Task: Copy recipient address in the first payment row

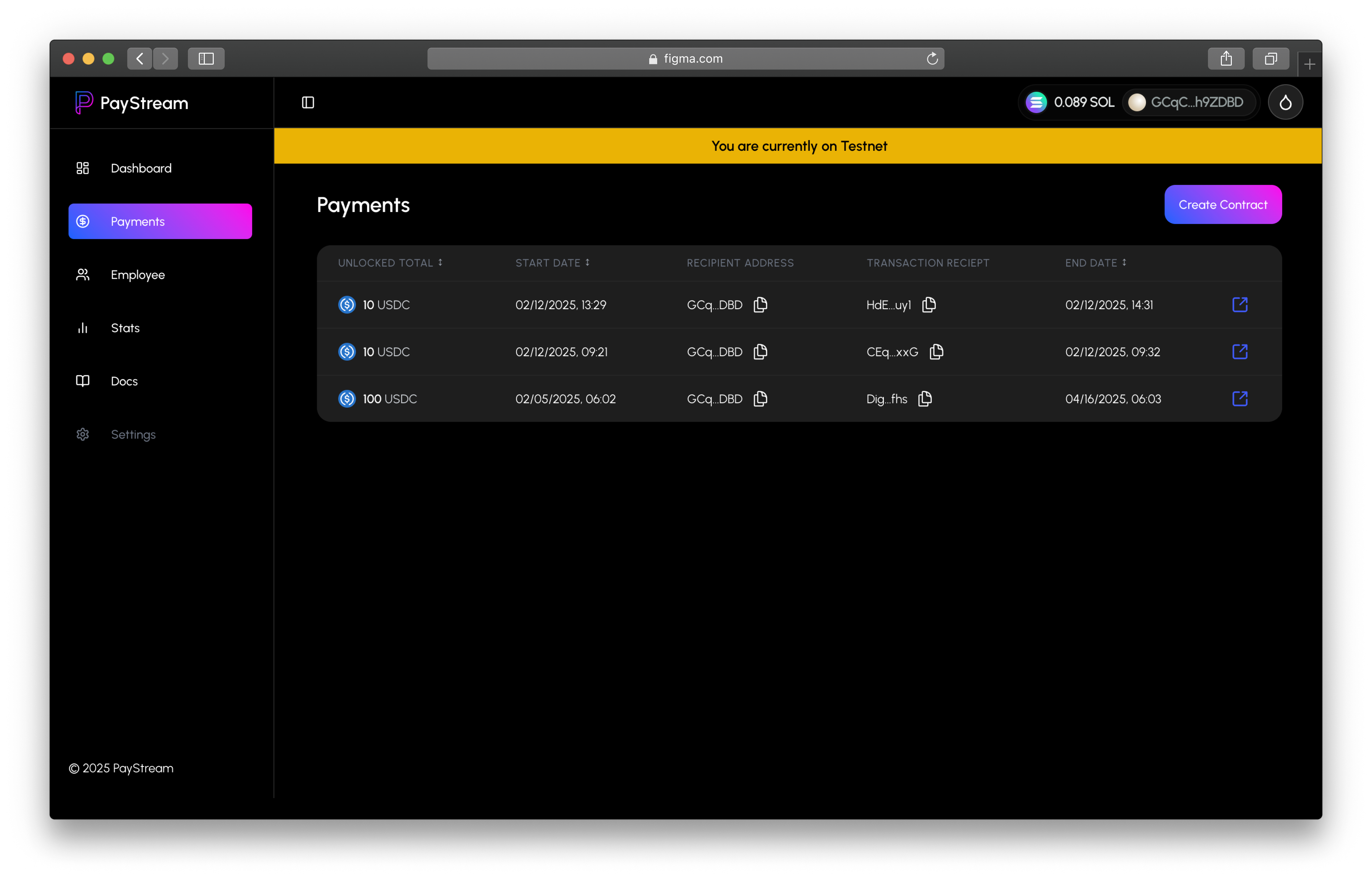Action: pos(760,305)
